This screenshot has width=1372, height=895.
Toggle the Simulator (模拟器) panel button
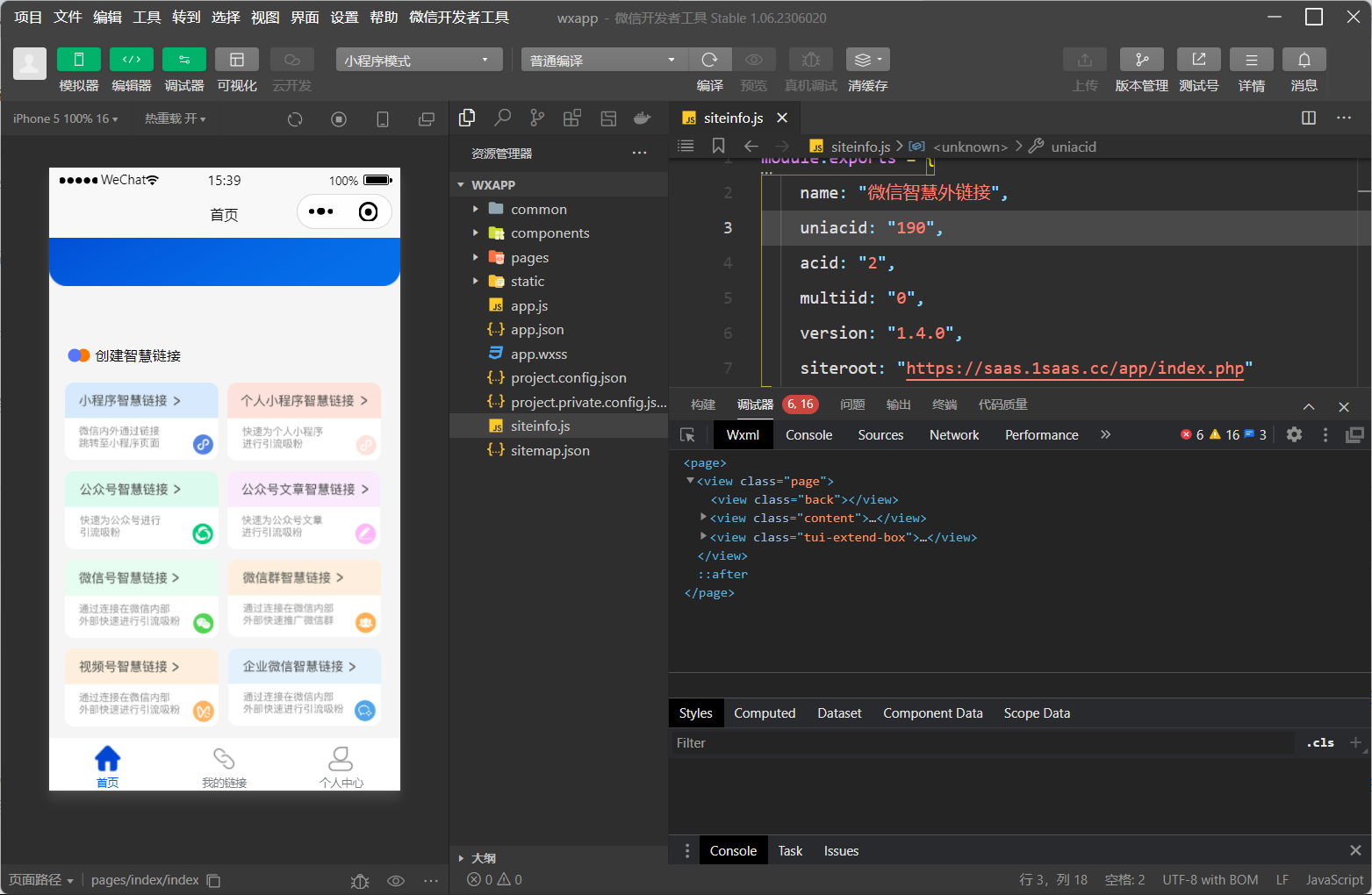tap(79, 60)
